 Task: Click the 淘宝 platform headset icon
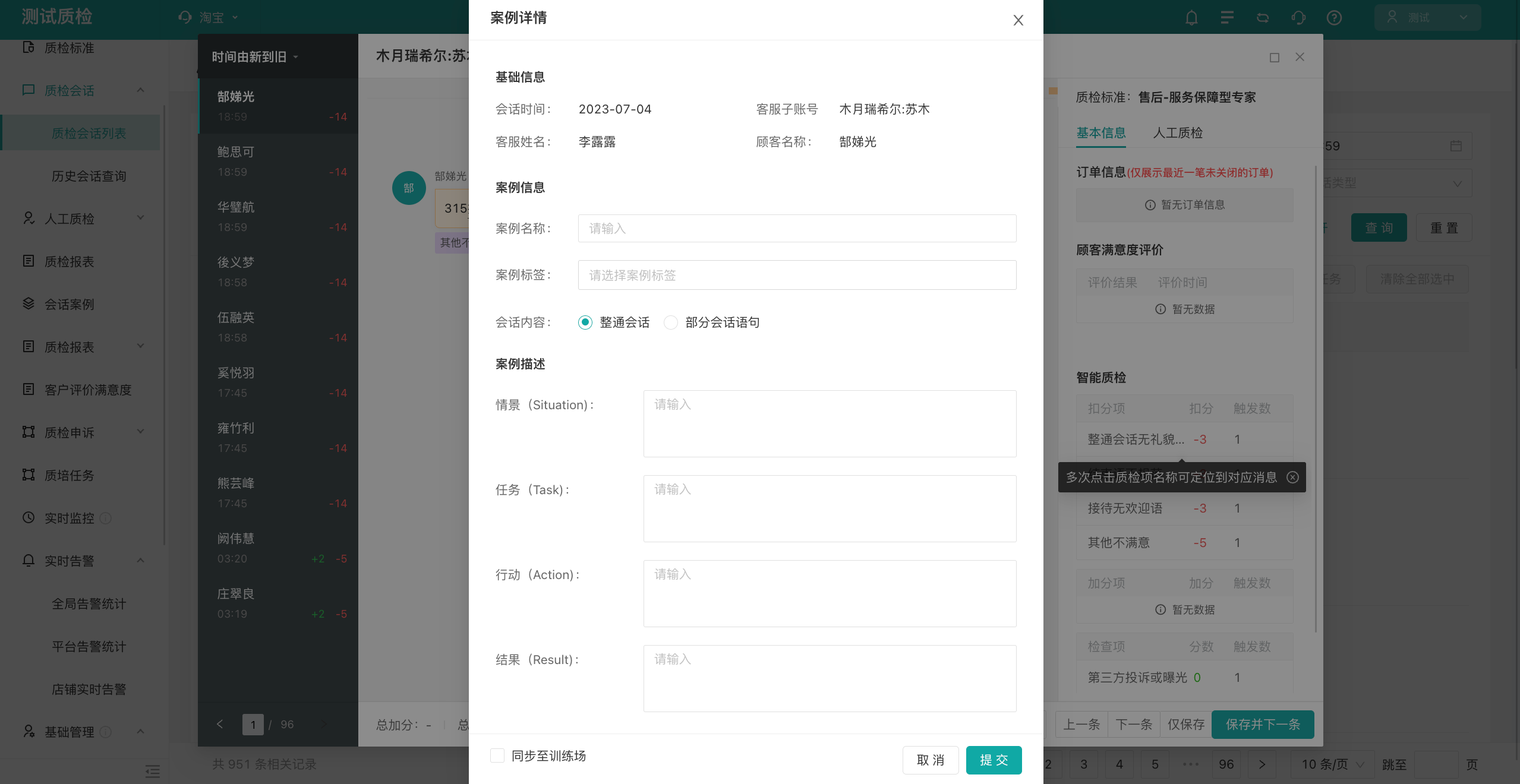[x=185, y=18]
